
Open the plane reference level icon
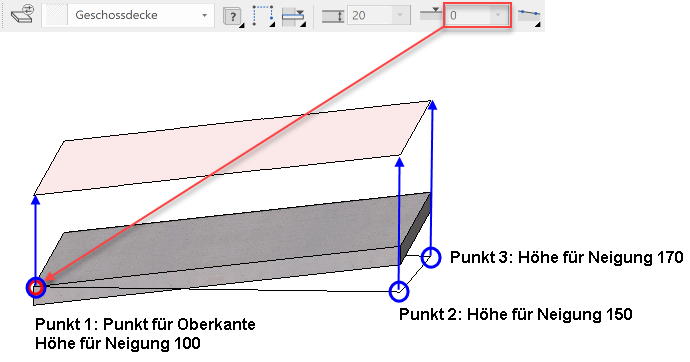(x=294, y=17)
